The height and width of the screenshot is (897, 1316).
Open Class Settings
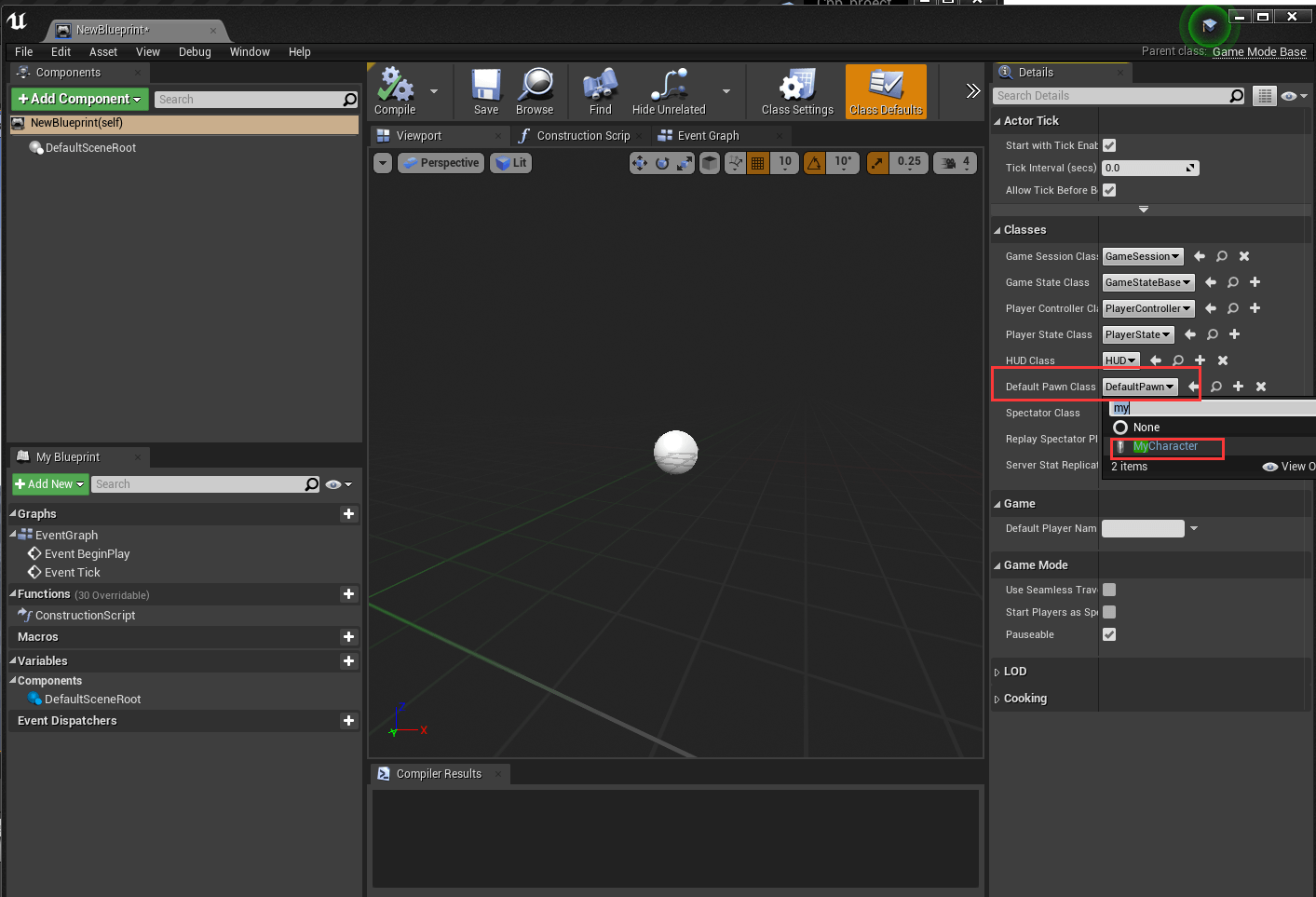(x=797, y=90)
